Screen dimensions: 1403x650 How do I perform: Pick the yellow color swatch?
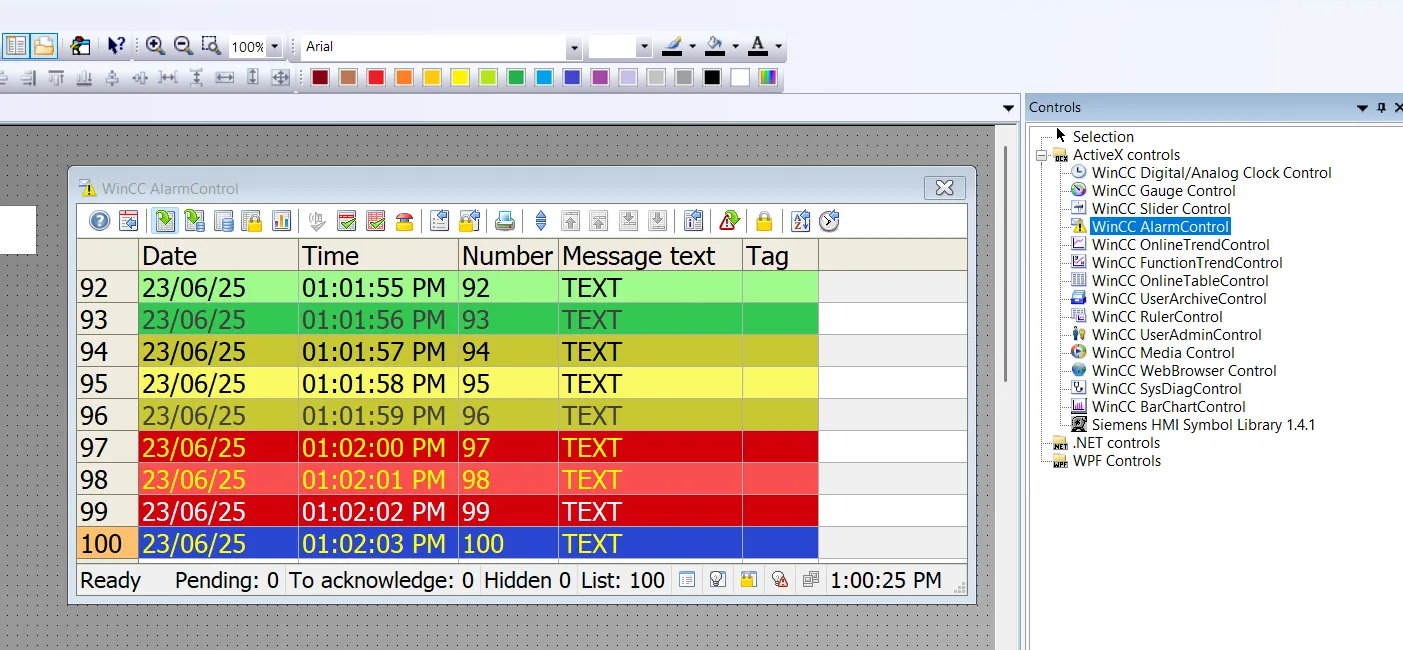point(460,77)
